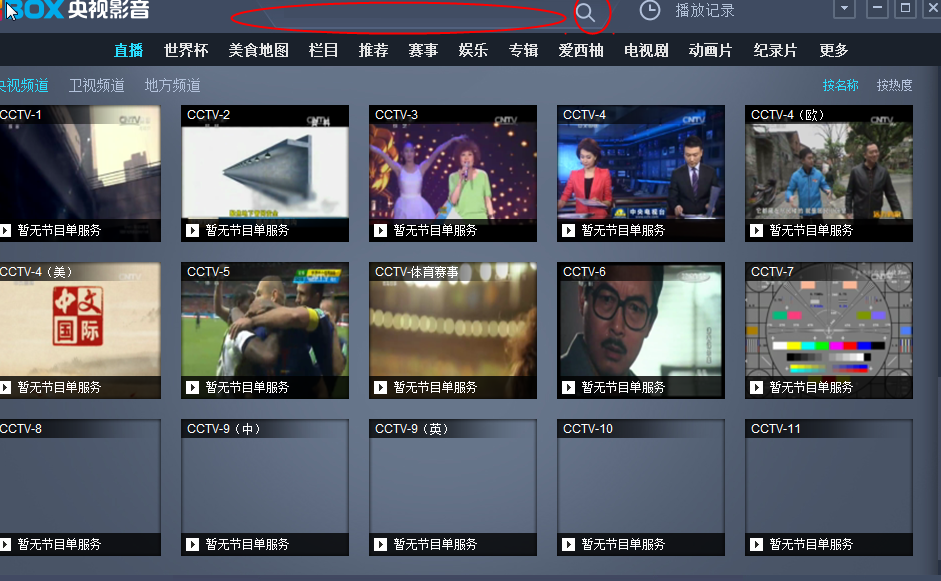
Task: Open the title bar dropdown arrow menu
Action: (845, 9)
